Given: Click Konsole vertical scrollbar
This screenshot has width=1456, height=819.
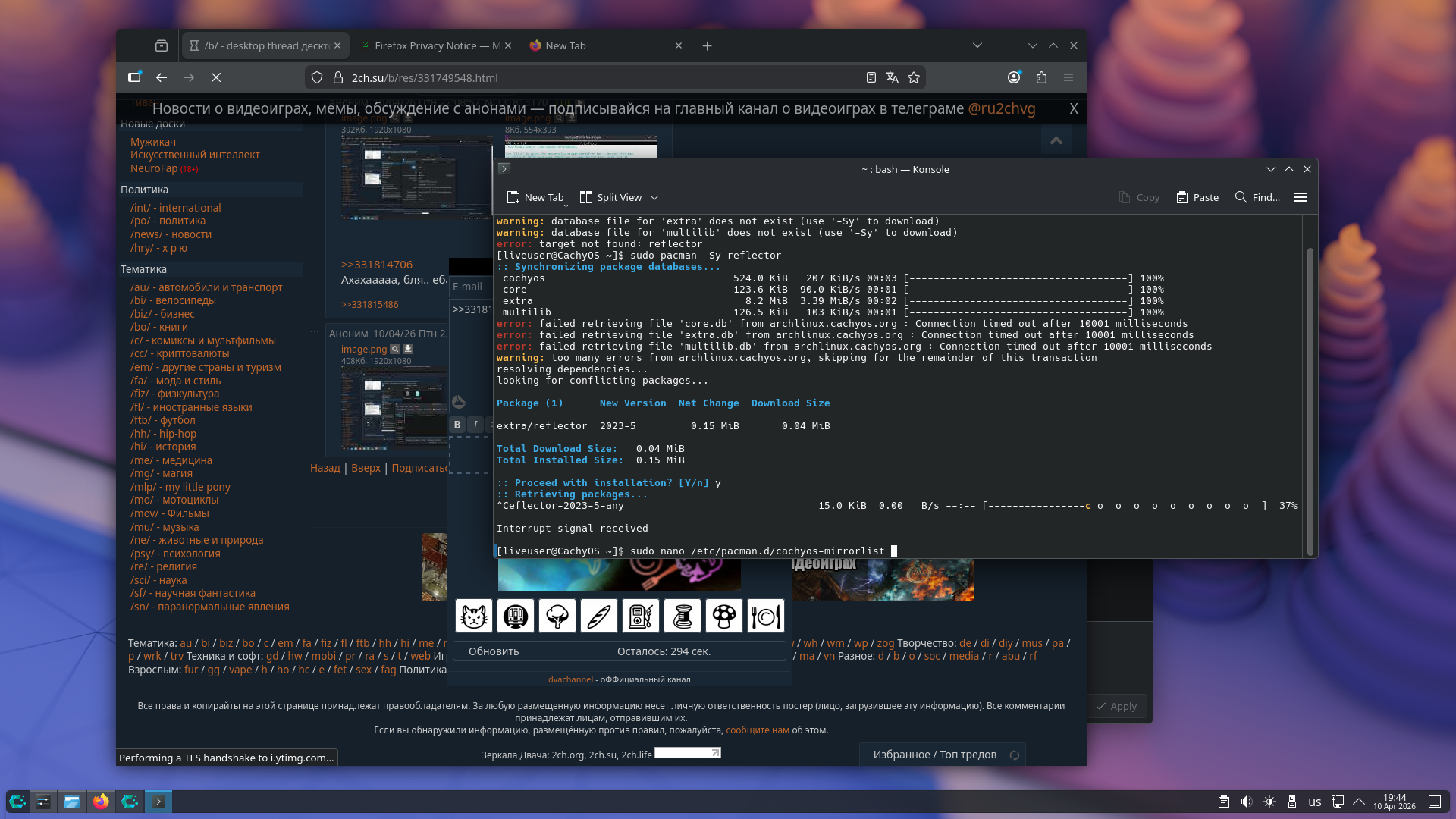Looking at the screenshot, I should pos(1310,402).
